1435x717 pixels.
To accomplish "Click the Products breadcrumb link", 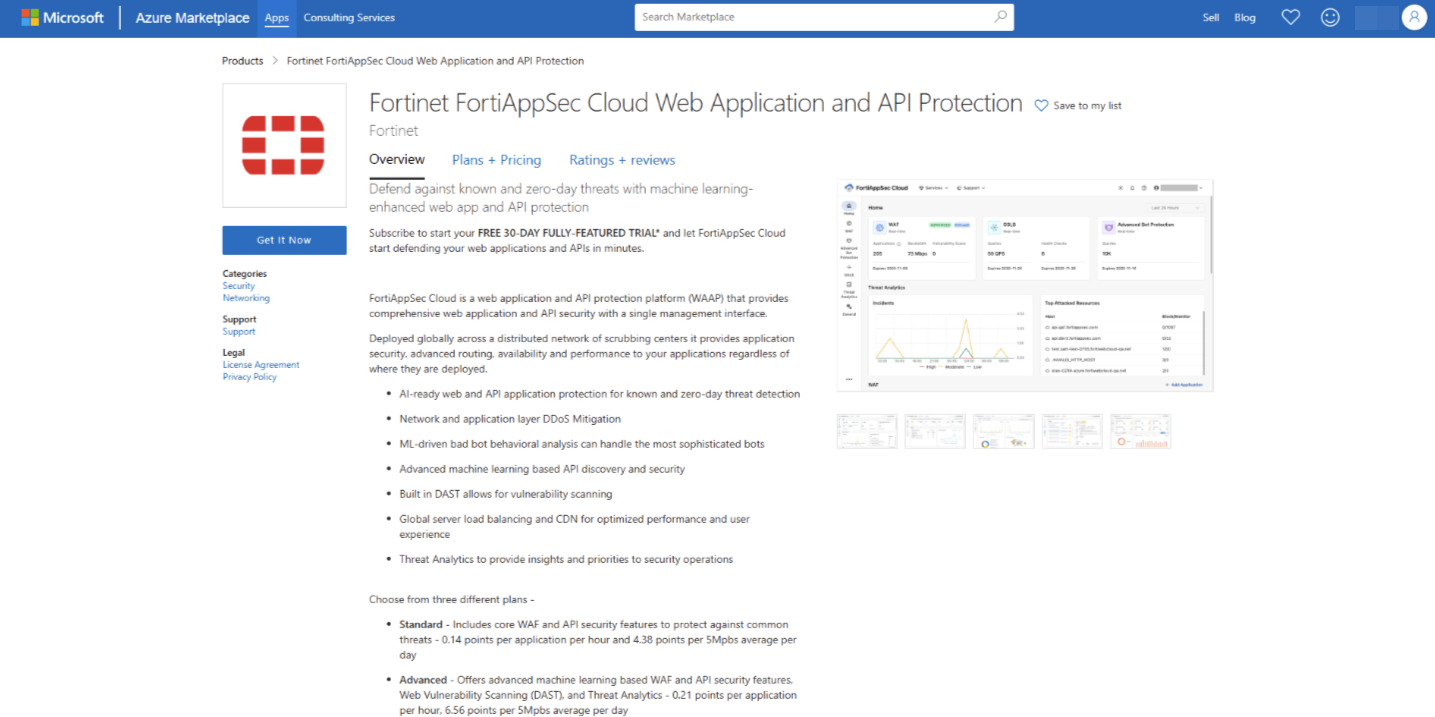I will coord(242,60).
